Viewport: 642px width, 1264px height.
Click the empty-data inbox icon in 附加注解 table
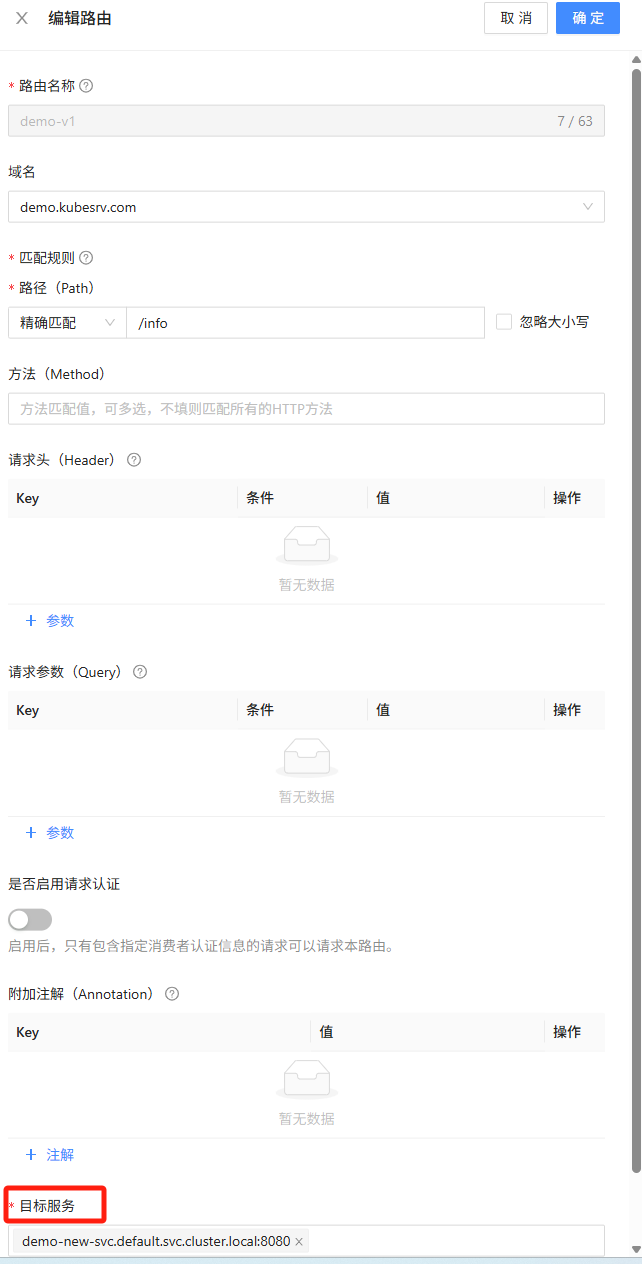point(307,1079)
